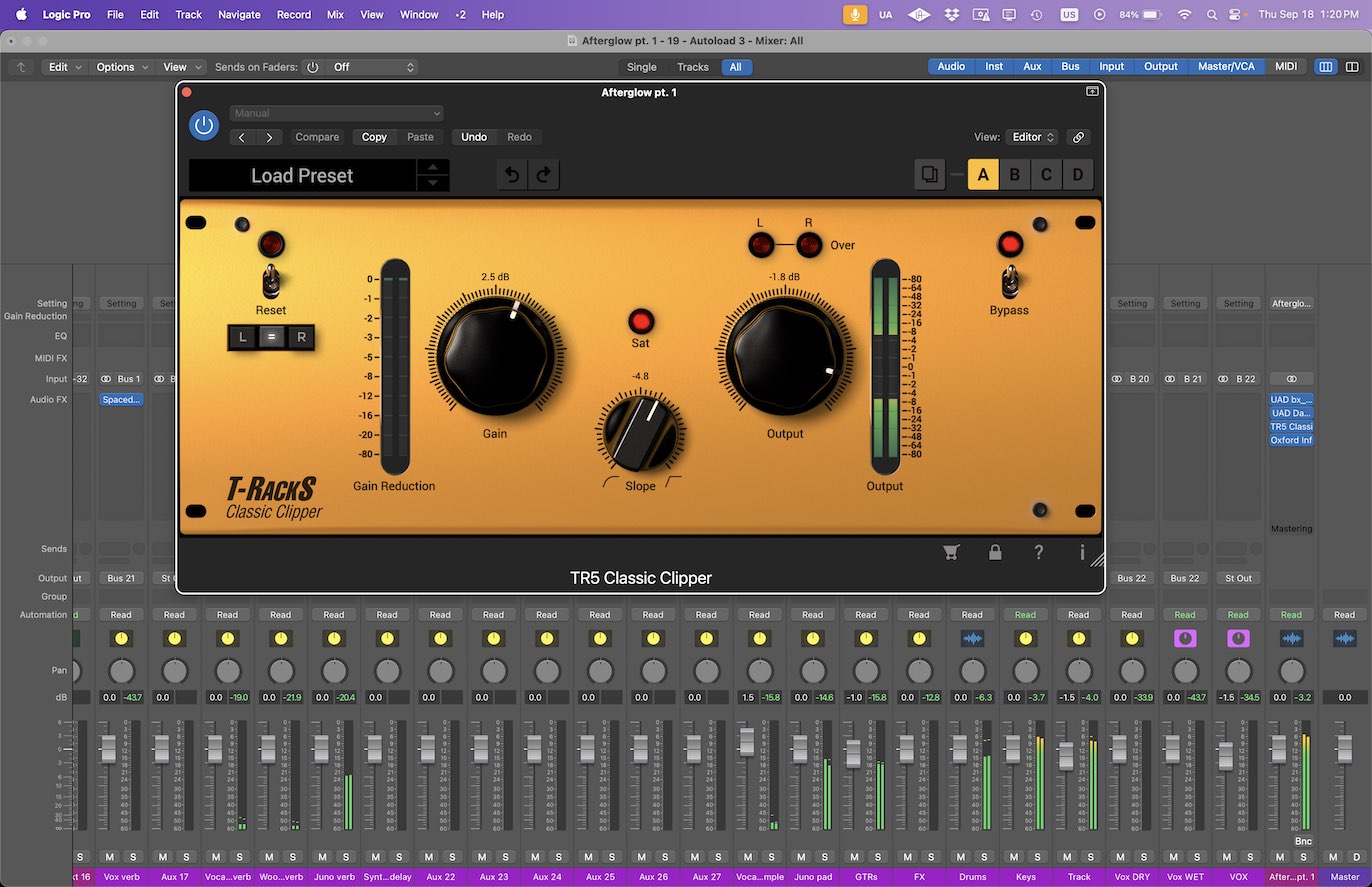The image size is (1372, 887).
Task: Click the TR5 Classi plugin slot on the Afterglow channel
Action: [x=1291, y=426]
